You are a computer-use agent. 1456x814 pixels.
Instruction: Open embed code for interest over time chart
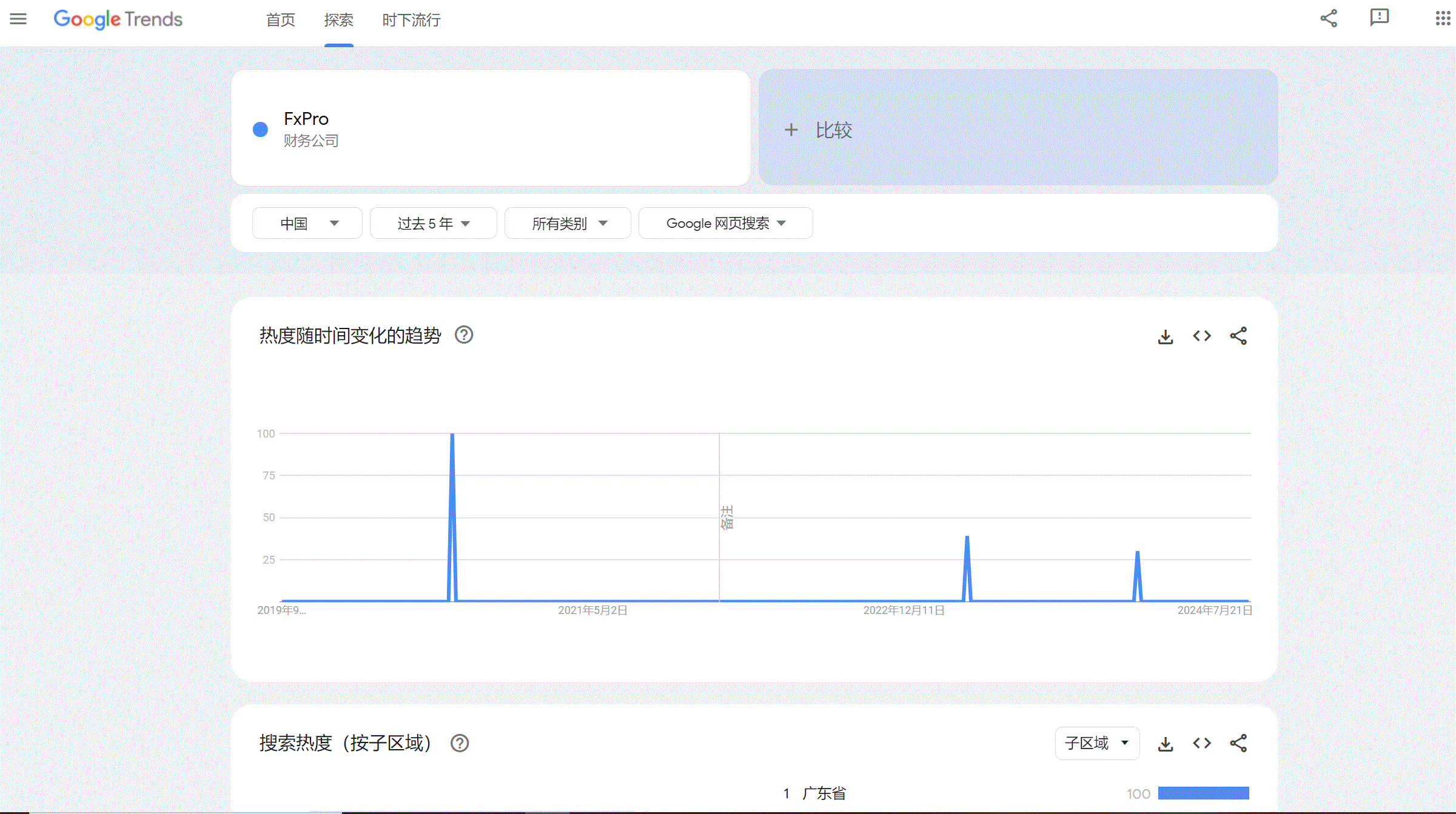[1202, 336]
